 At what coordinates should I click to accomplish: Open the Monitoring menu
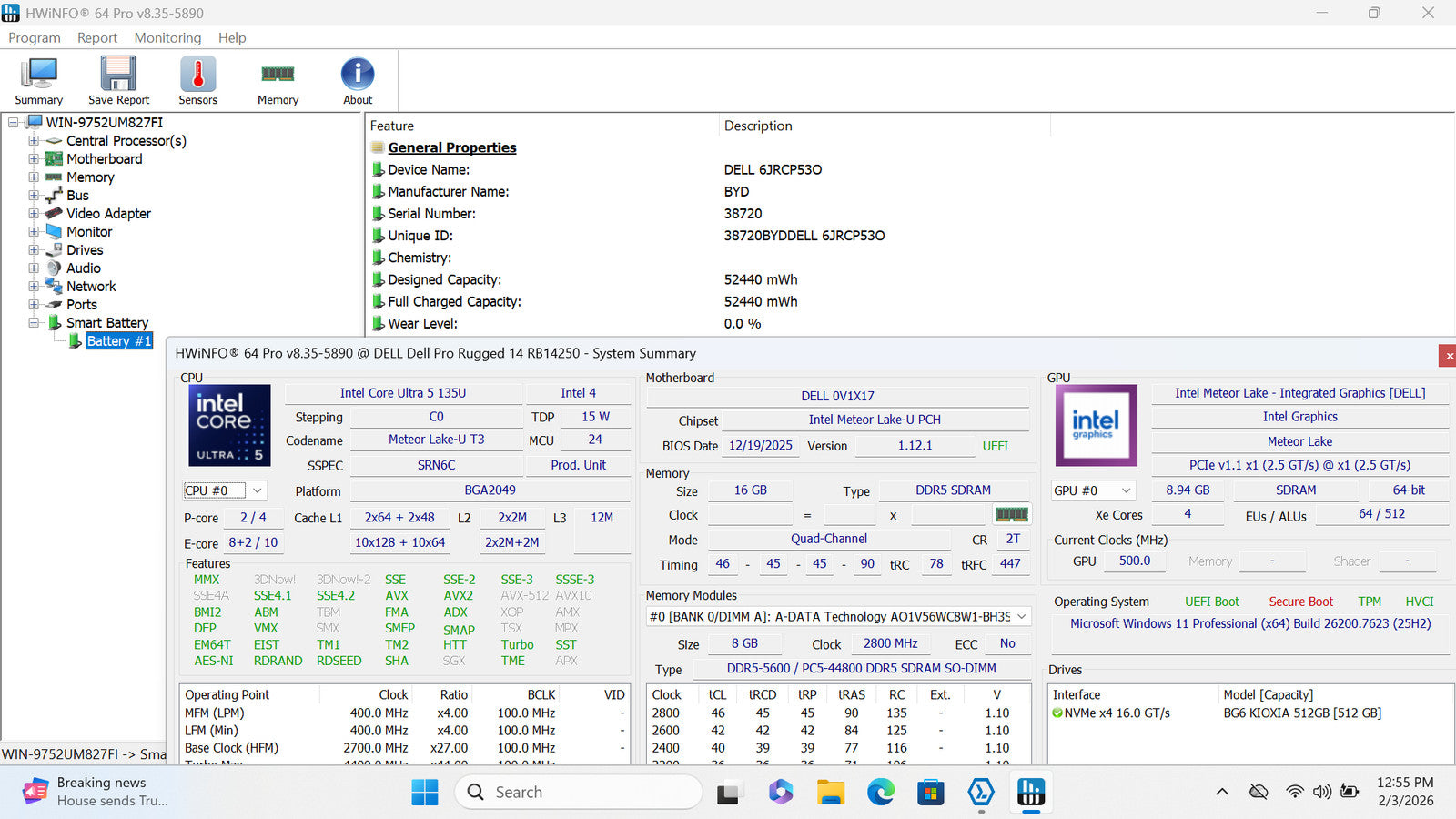point(167,37)
